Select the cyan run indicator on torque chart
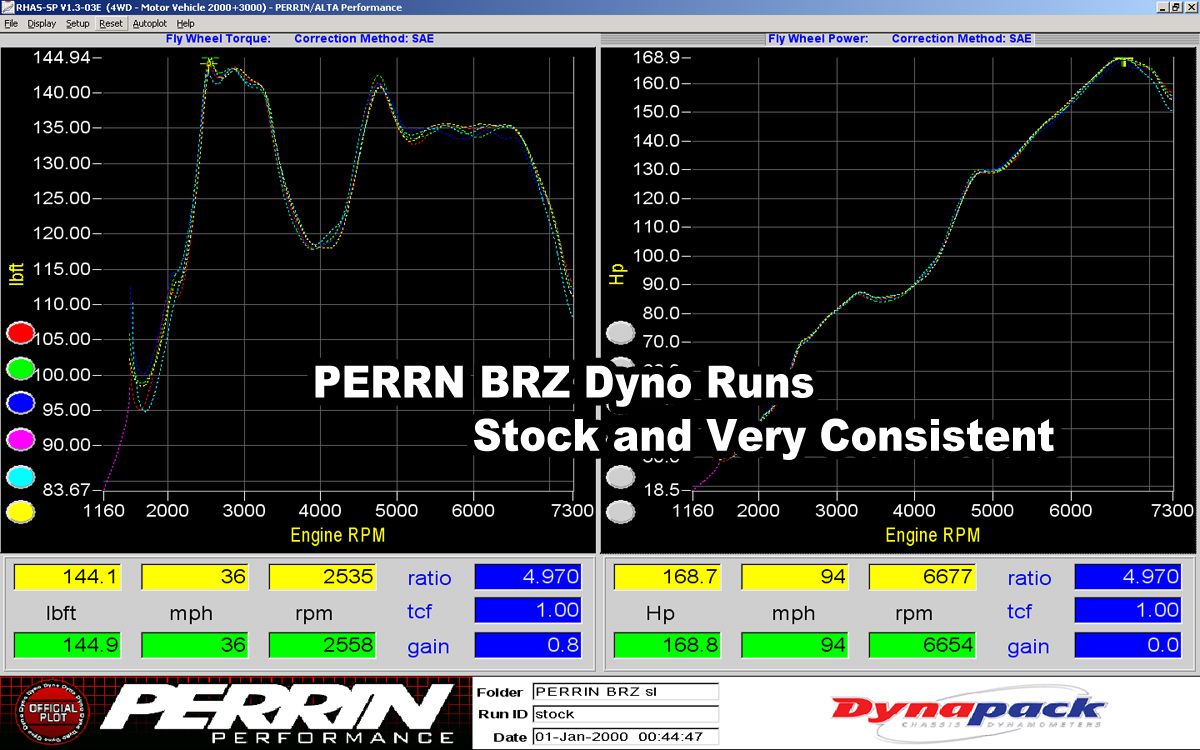This screenshot has height=750, width=1200. pos(20,476)
